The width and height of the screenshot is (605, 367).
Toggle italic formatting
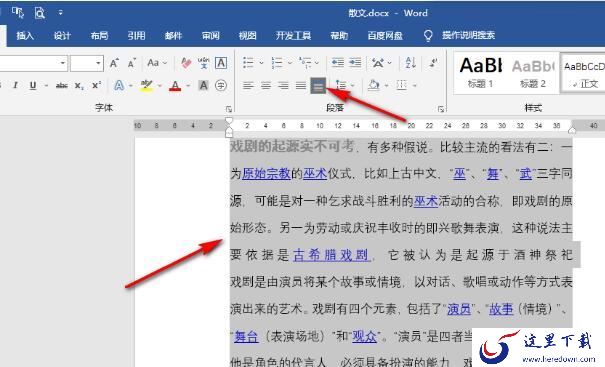(15, 85)
